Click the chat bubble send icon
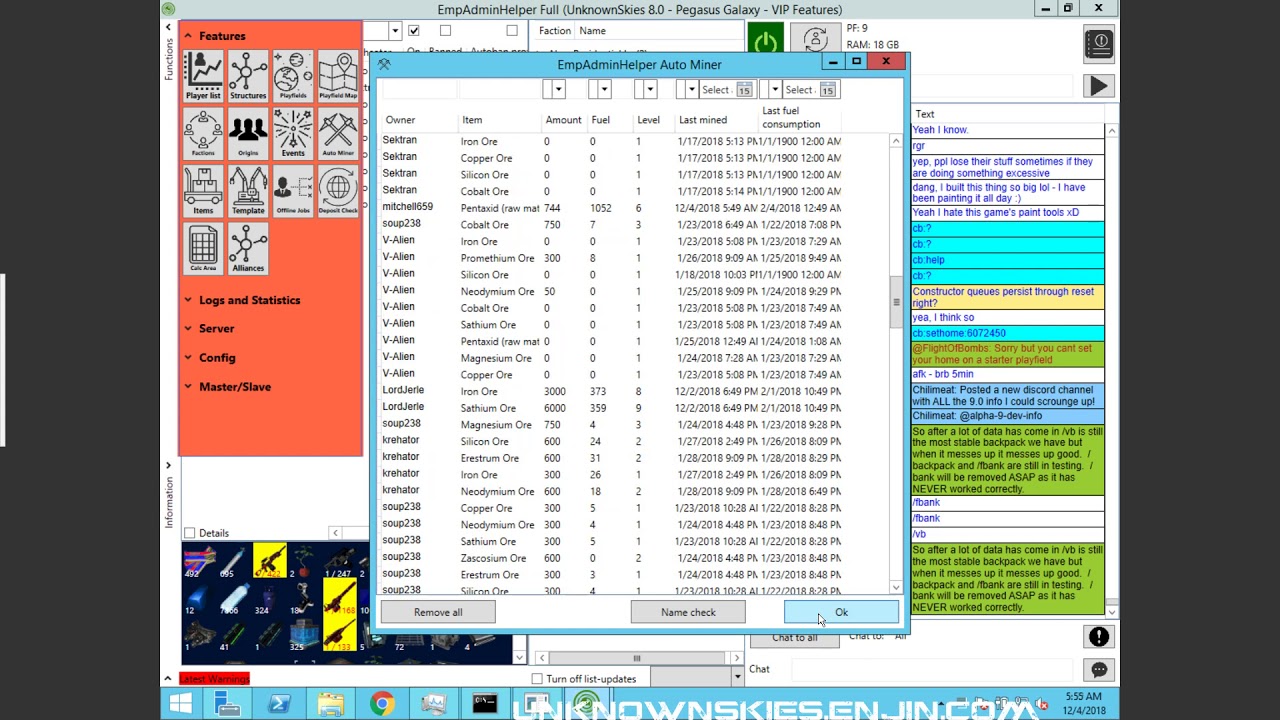The width and height of the screenshot is (1280, 720). [x=1099, y=670]
